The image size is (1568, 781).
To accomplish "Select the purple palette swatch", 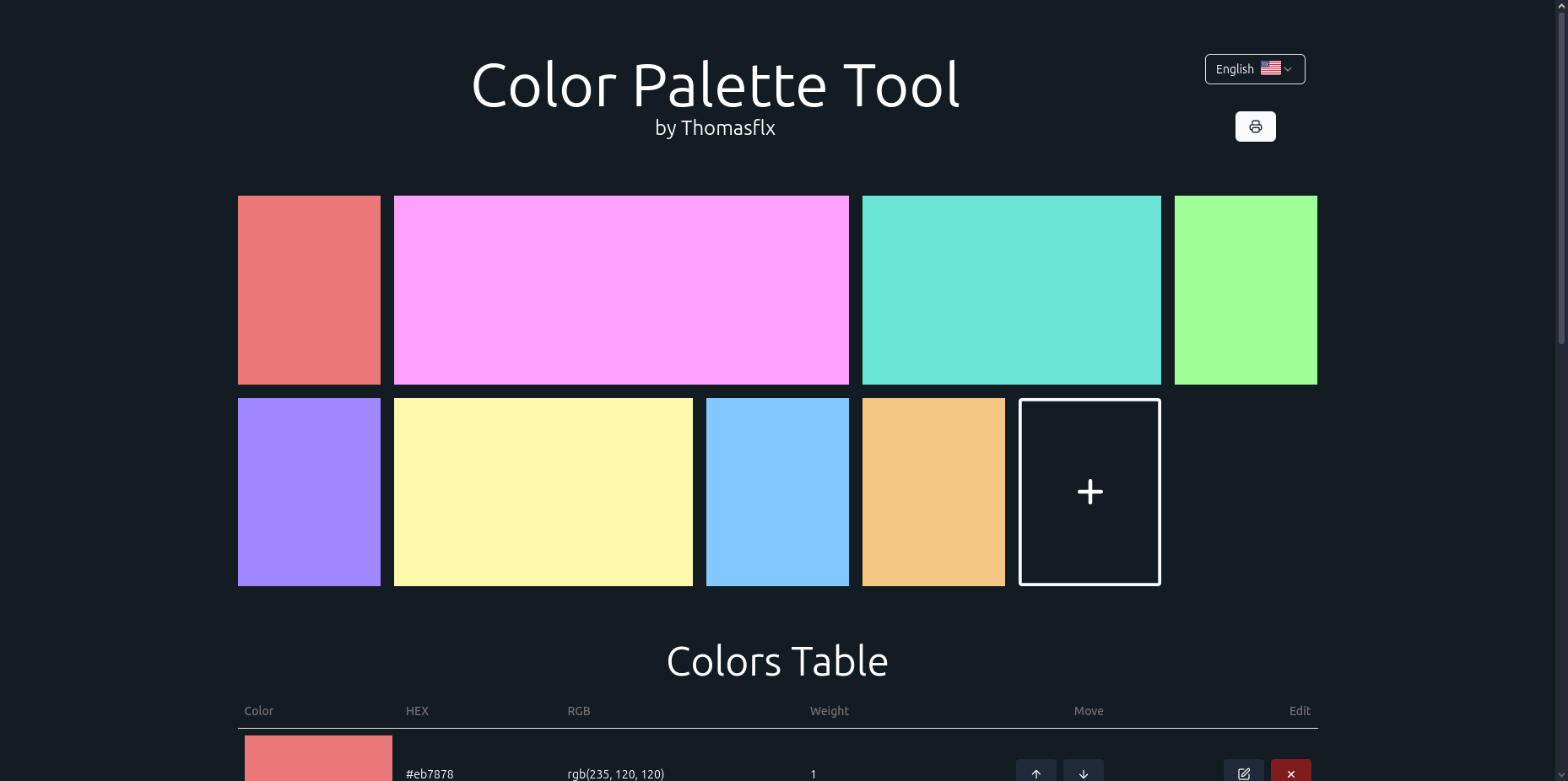I will 309,492.
